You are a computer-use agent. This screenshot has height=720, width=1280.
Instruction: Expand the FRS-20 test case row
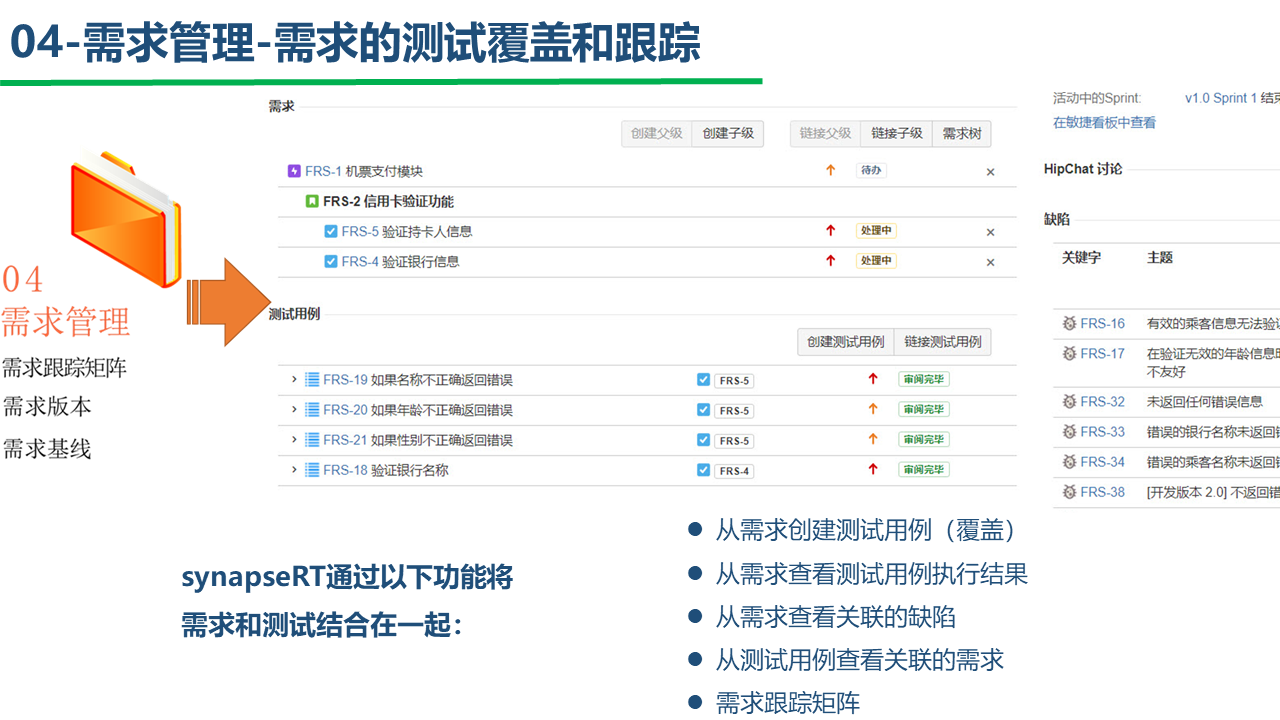coord(294,410)
